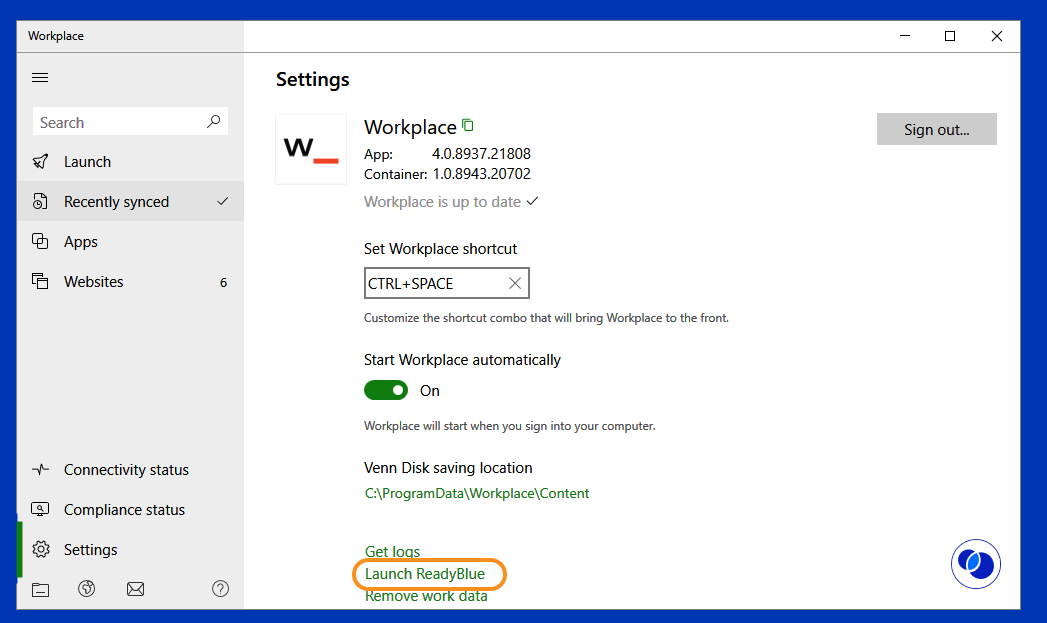This screenshot has width=1047, height=623.
Task: Close the Workplace window
Action: [x=996, y=36]
